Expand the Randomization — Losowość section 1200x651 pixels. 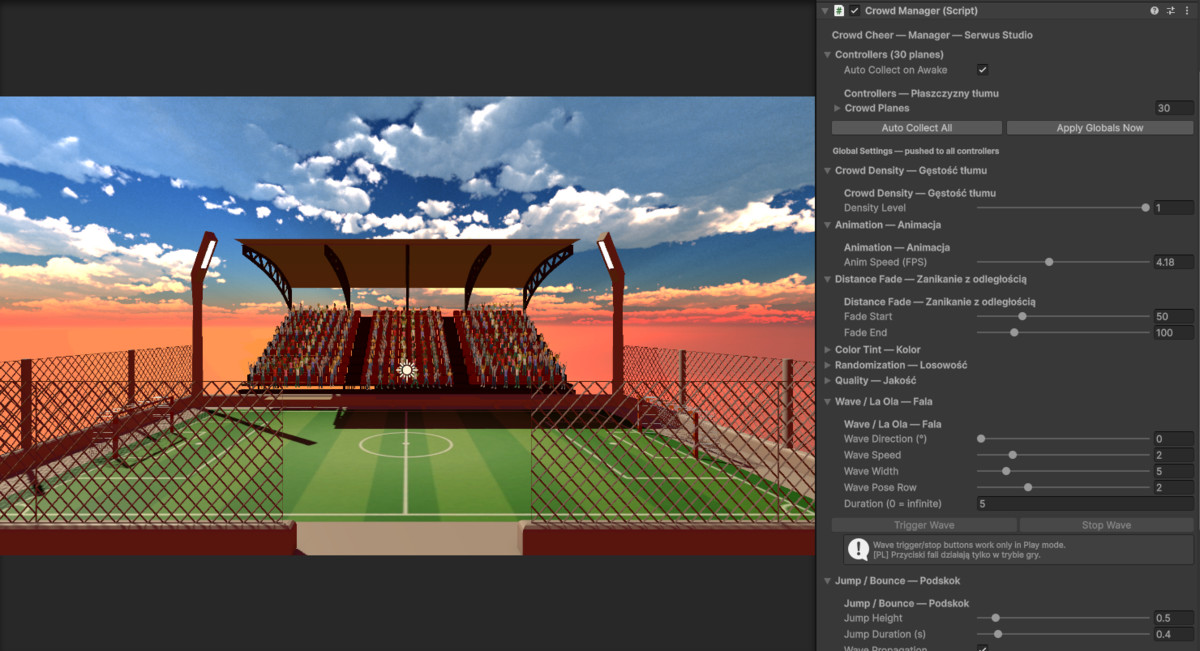coord(827,365)
